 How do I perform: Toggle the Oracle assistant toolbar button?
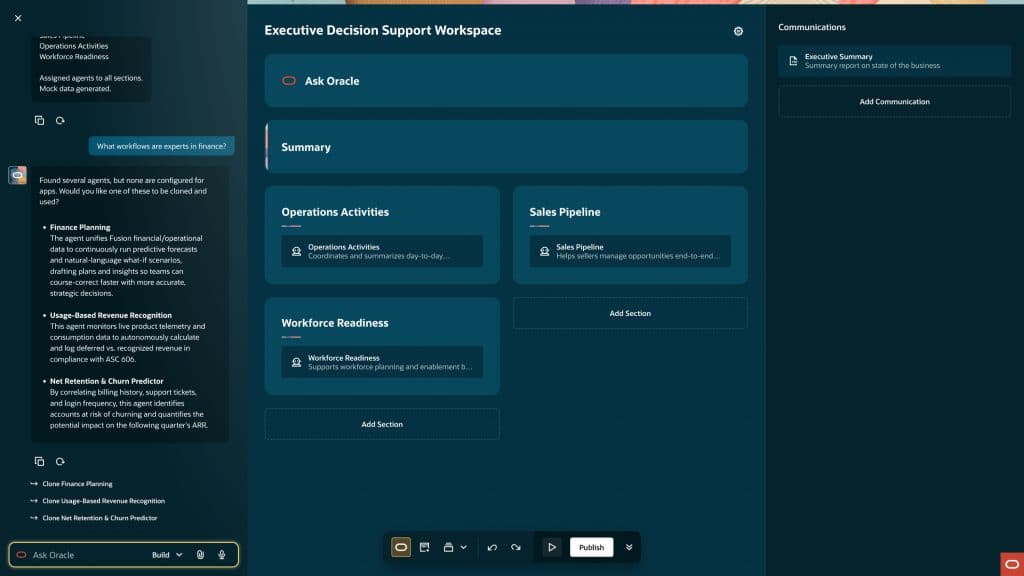click(x=401, y=547)
